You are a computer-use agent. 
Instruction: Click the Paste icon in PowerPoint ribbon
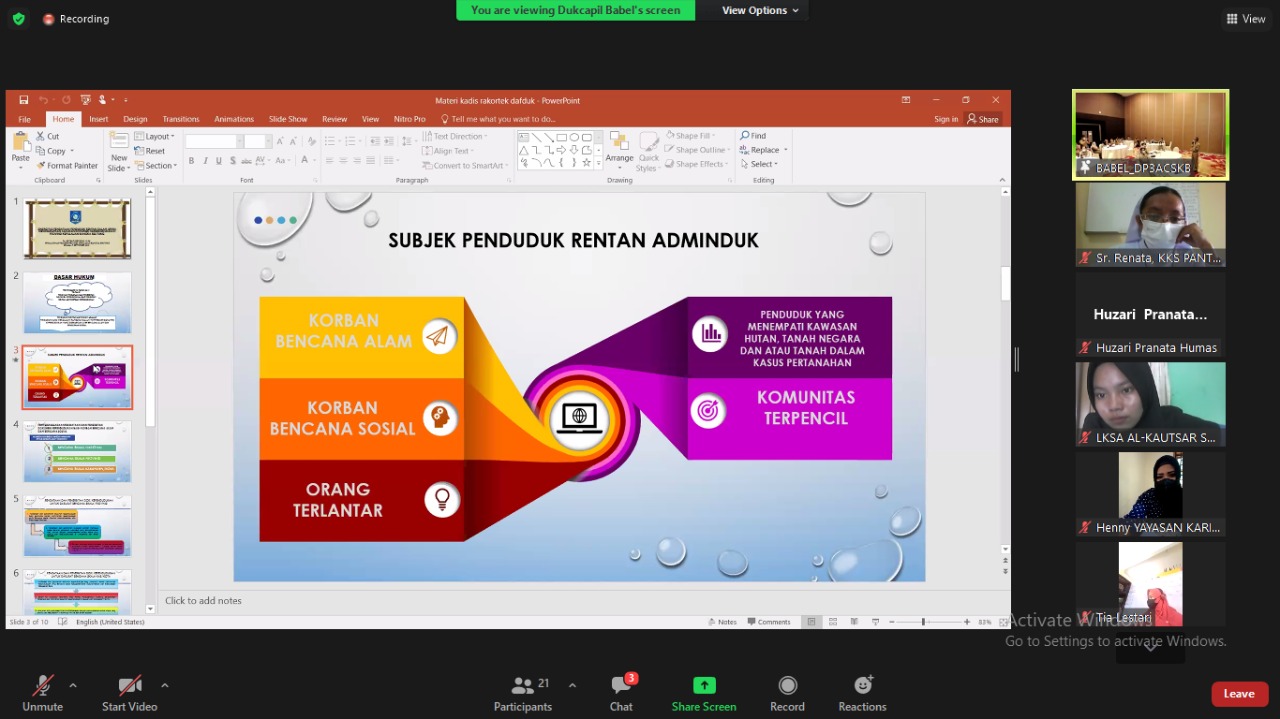pyautogui.click(x=20, y=145)
